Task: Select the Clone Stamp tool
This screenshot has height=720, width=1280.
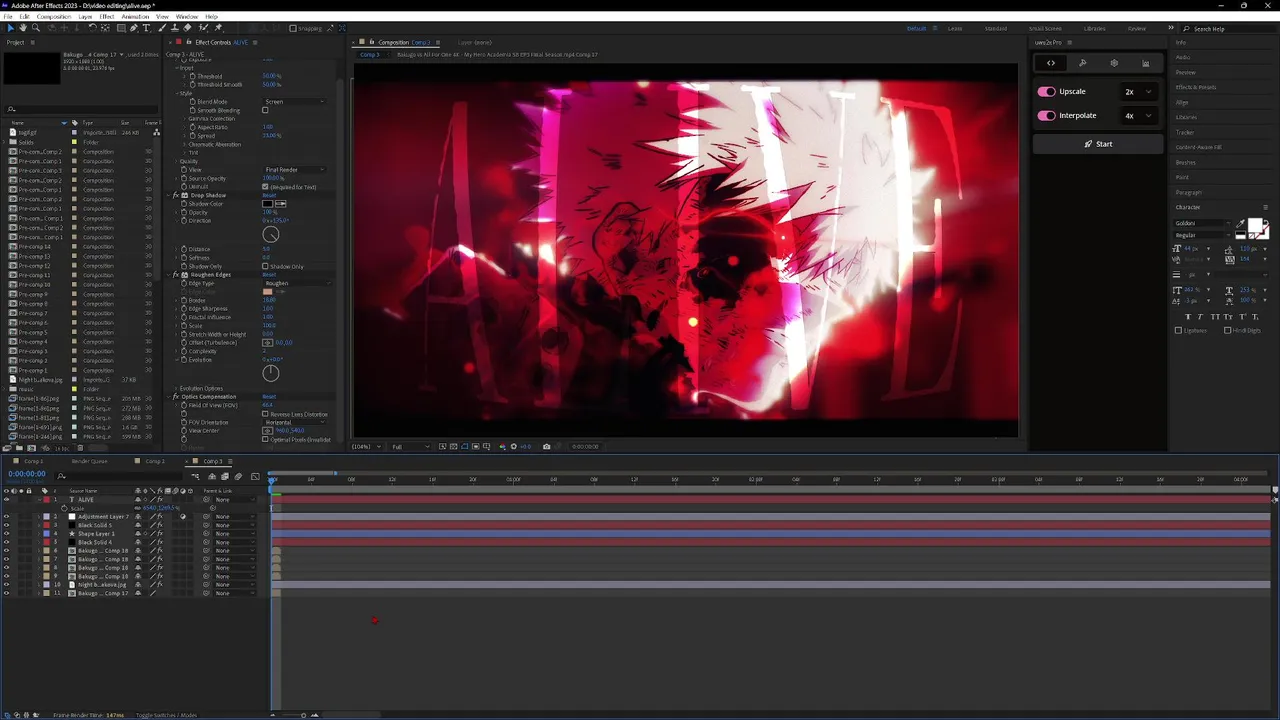Action: [175, 28]
